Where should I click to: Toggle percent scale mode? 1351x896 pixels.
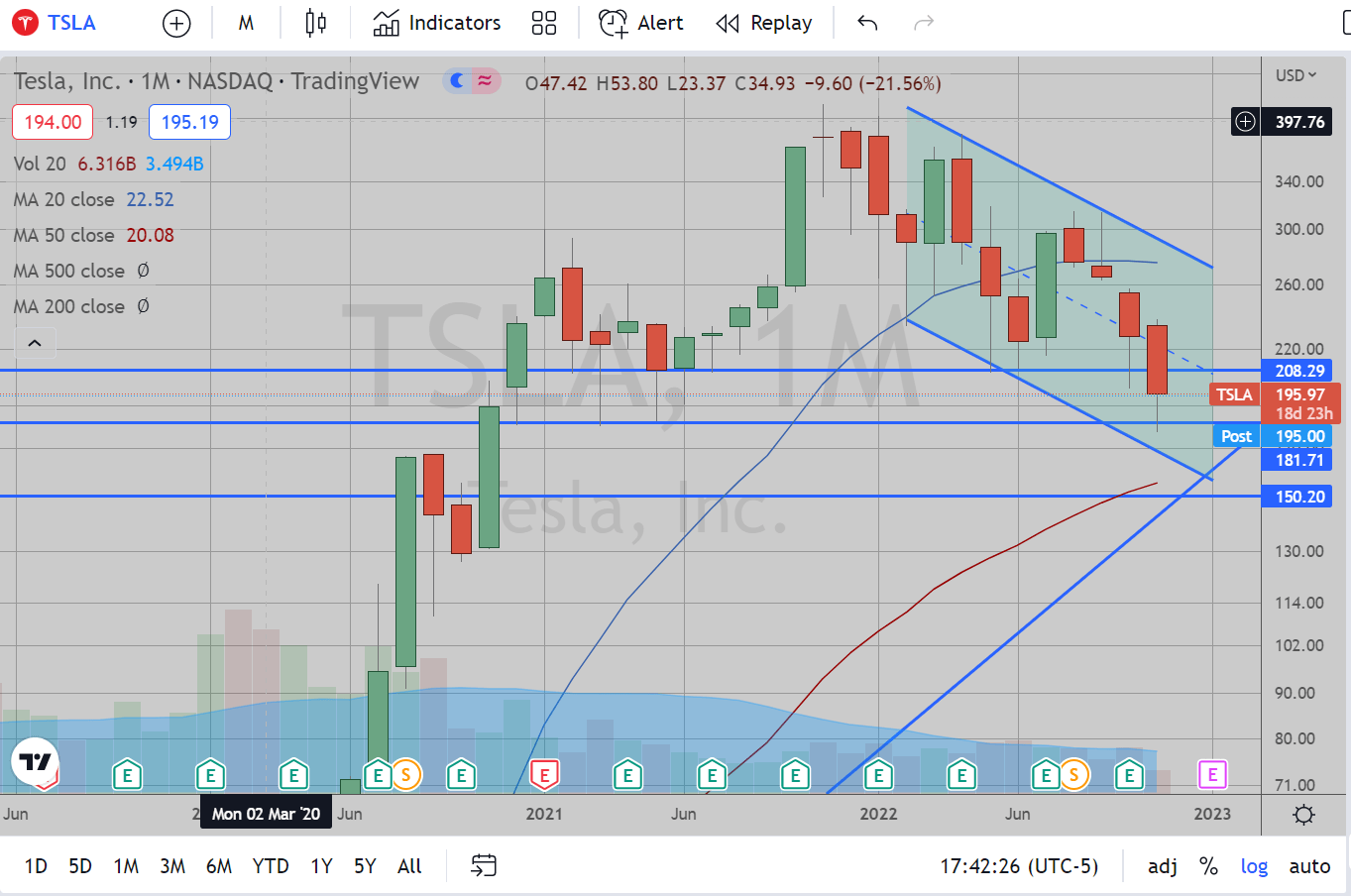pos(1208,866)
